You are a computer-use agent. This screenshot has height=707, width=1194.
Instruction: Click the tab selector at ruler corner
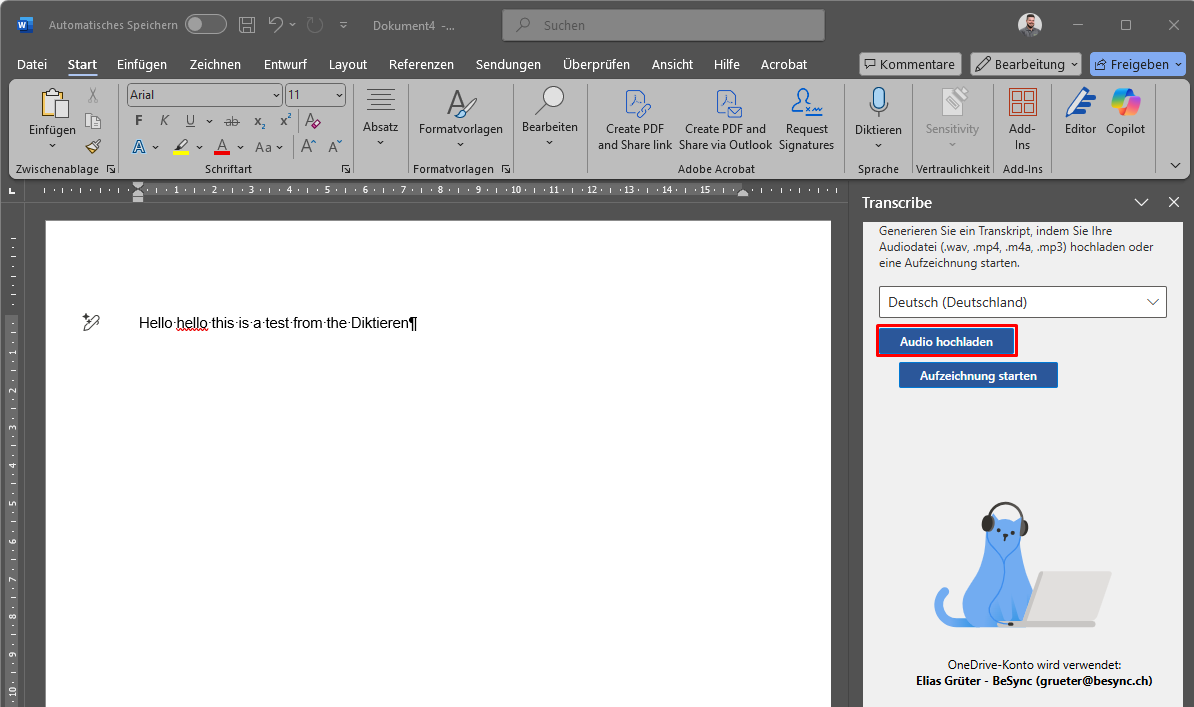[x=12, y=190]
